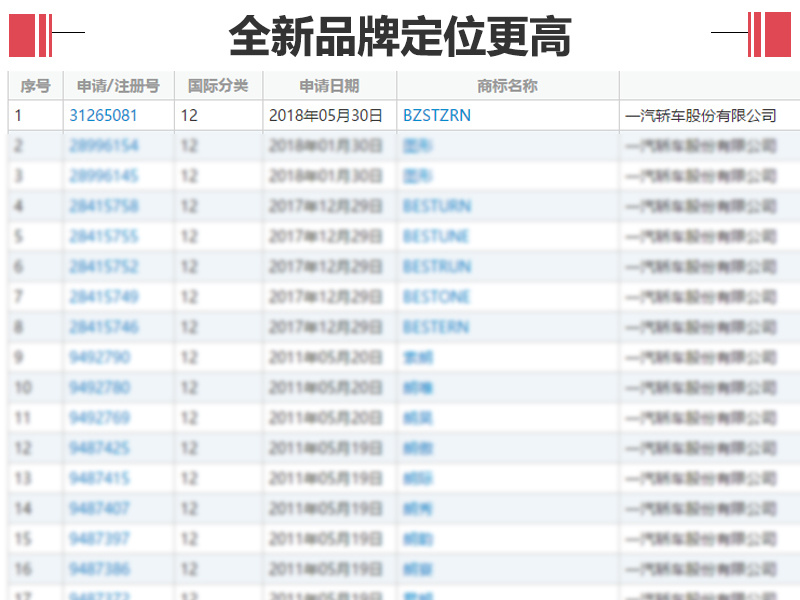The height and width of the screenshot is (600, 800).
Task: Open the BESTRUN trademark link
Action: [x=437, y=266]
